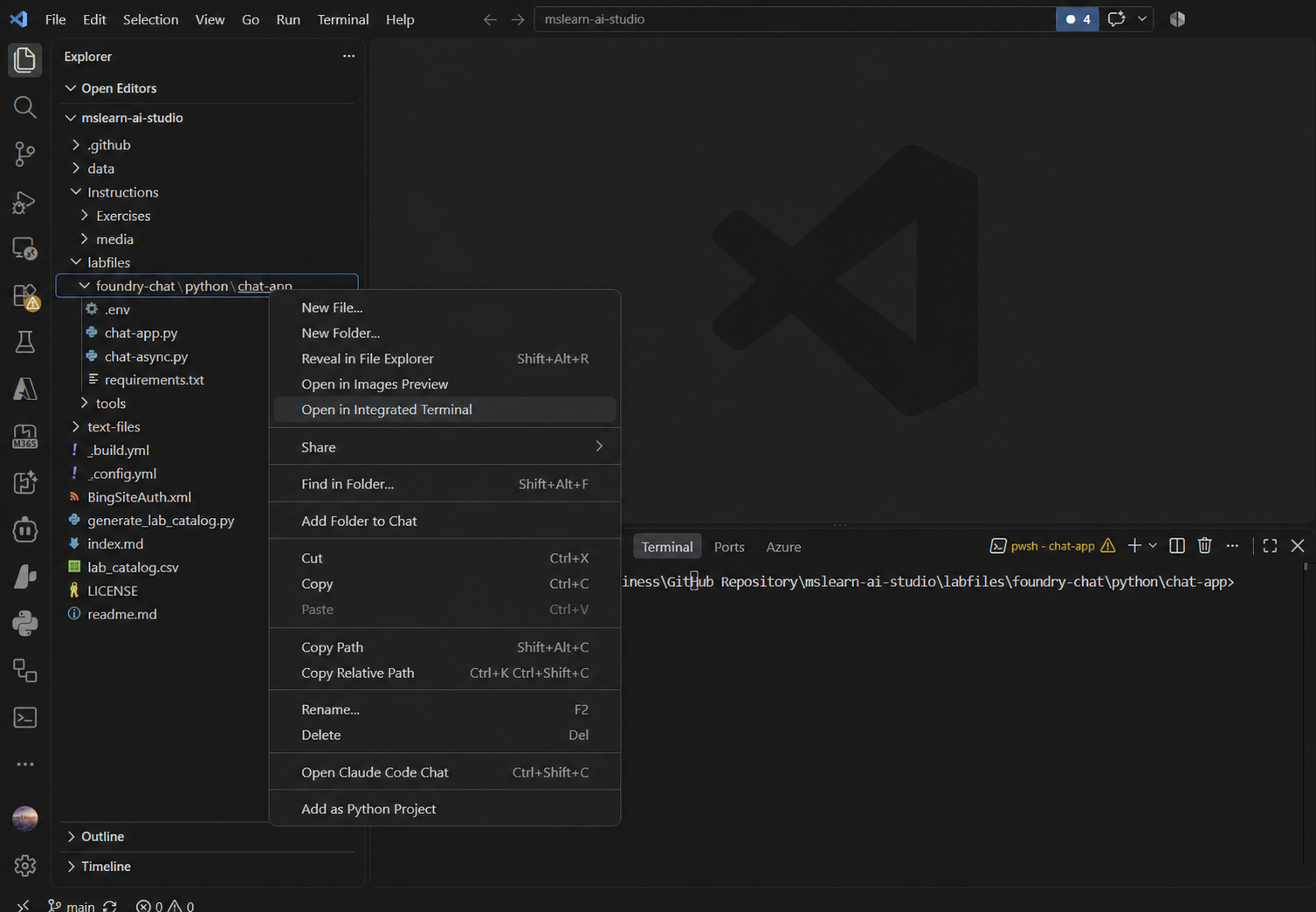Open chat-app.py file
This screenshot has height=912, width=1316.
[x=141, y=333]
